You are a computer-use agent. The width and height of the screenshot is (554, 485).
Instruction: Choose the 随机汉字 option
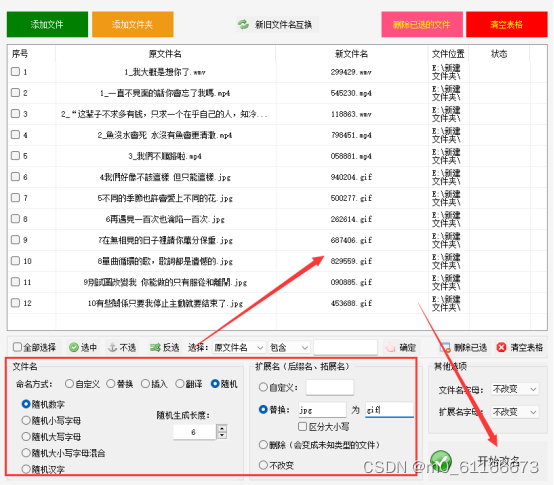(26, 469)
